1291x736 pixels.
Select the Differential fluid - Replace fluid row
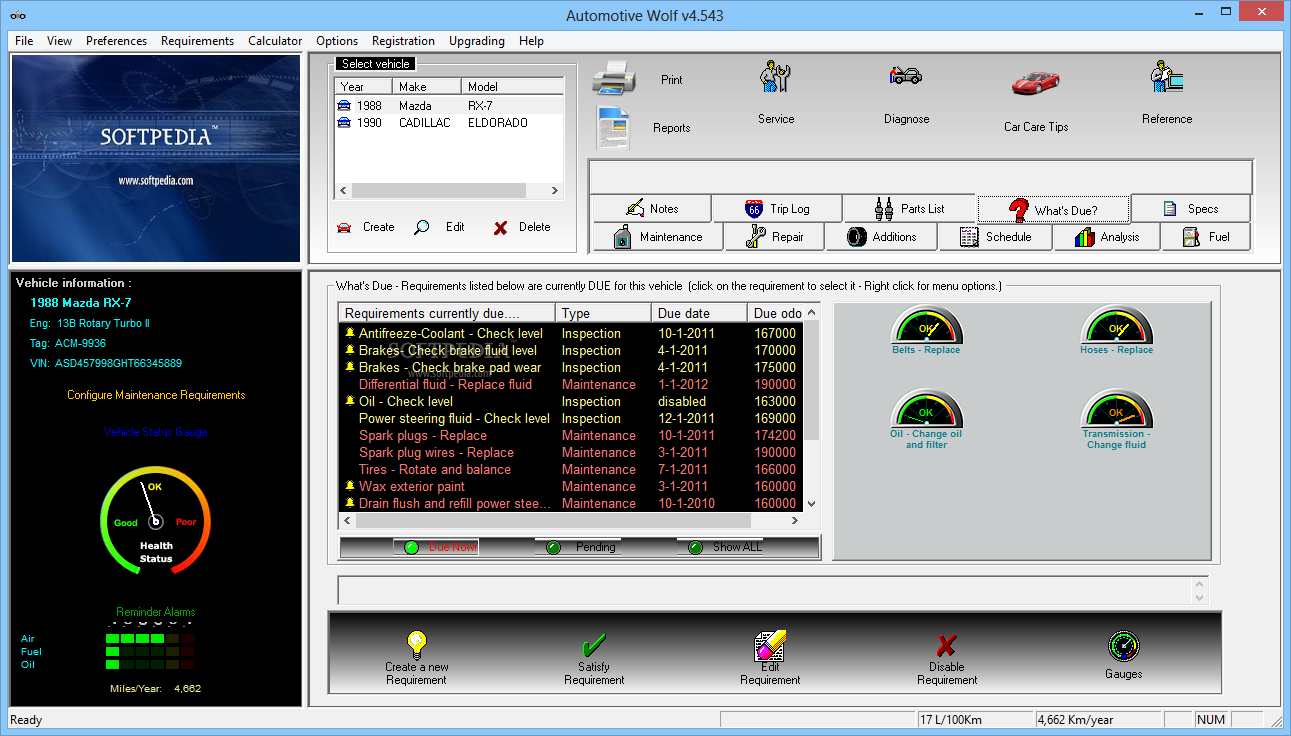coord(570,384)
